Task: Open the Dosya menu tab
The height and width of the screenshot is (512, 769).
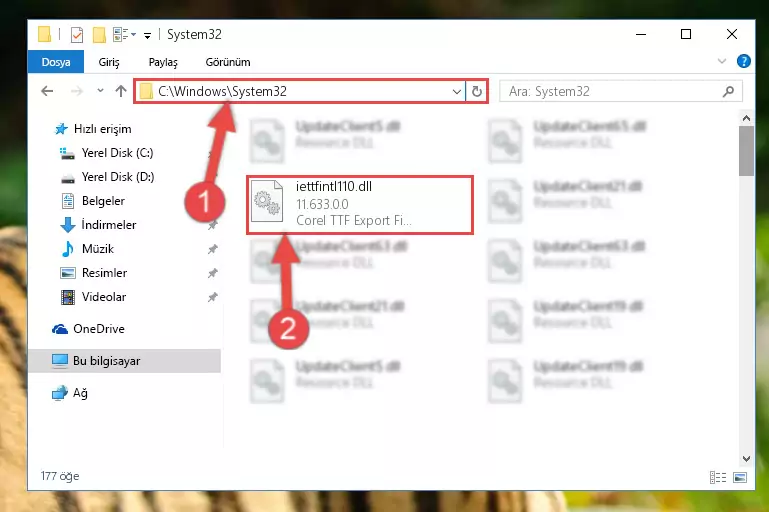Action: [56, 62]
